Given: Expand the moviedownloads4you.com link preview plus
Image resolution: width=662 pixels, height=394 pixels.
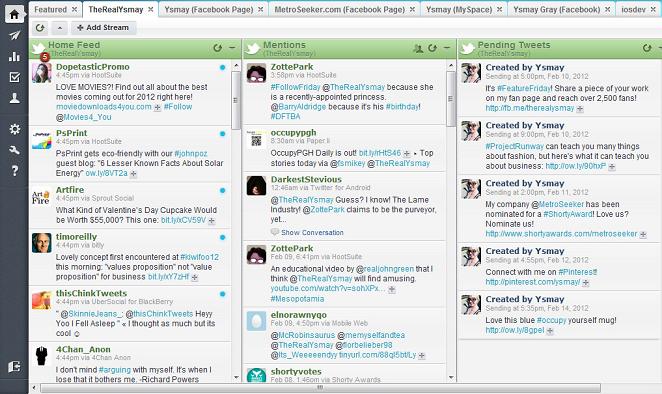Looking at the screenshot, I should (157, 108).
